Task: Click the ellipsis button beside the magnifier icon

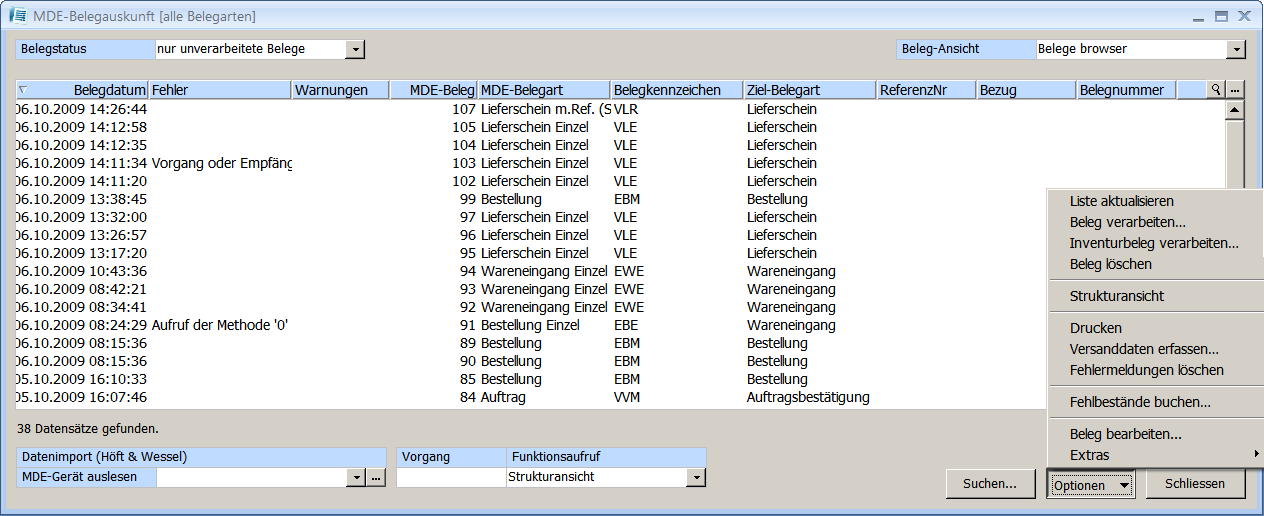Action: [x=1235, y=90]
